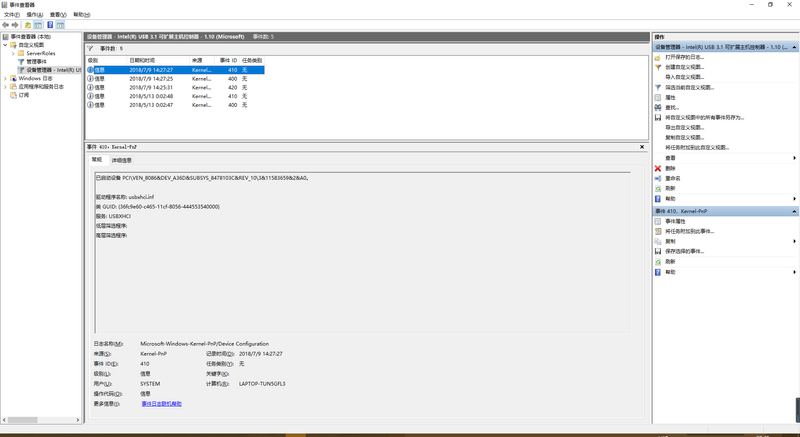Expand the Windows 日志 tree node

(x=5, y=78)
